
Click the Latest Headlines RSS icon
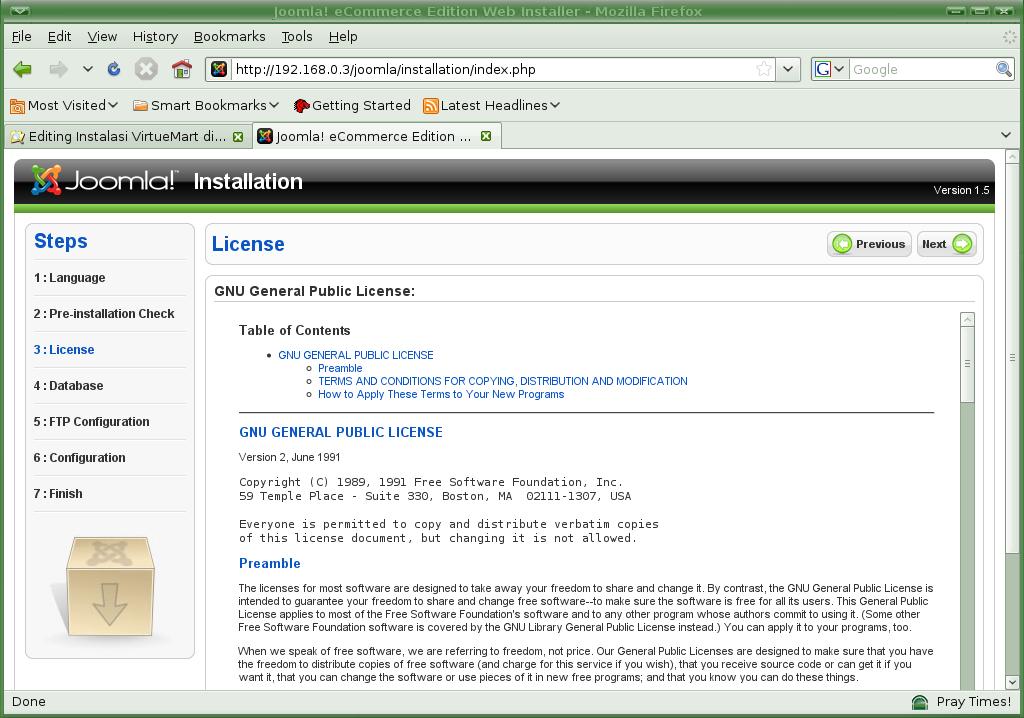[430, 105]
